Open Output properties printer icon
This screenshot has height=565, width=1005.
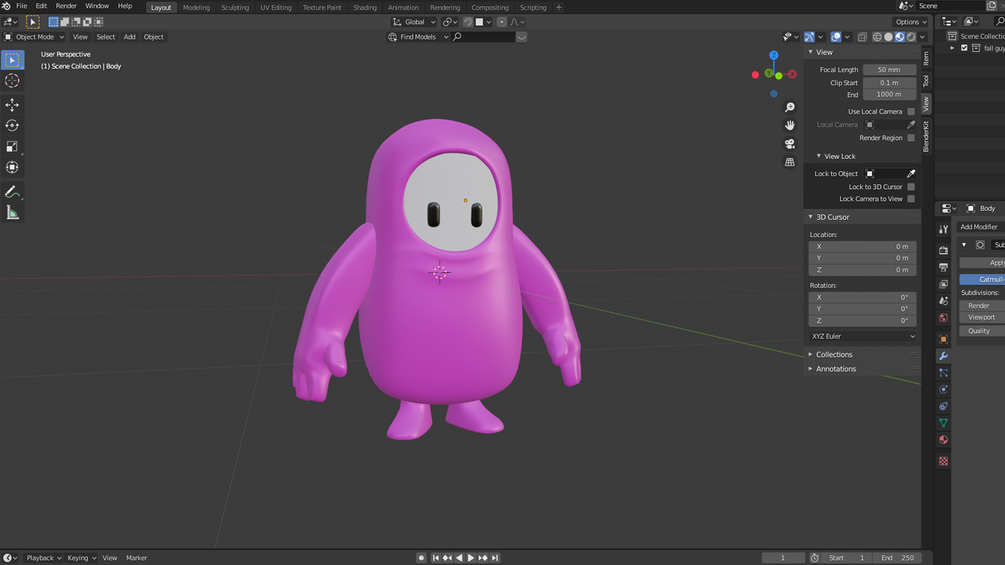click(x=943, y=267)
